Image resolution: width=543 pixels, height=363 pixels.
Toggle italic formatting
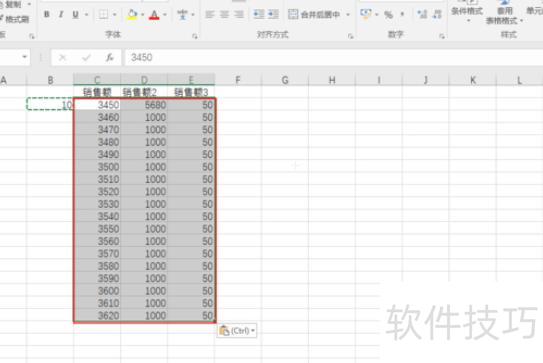pos(61,14)
